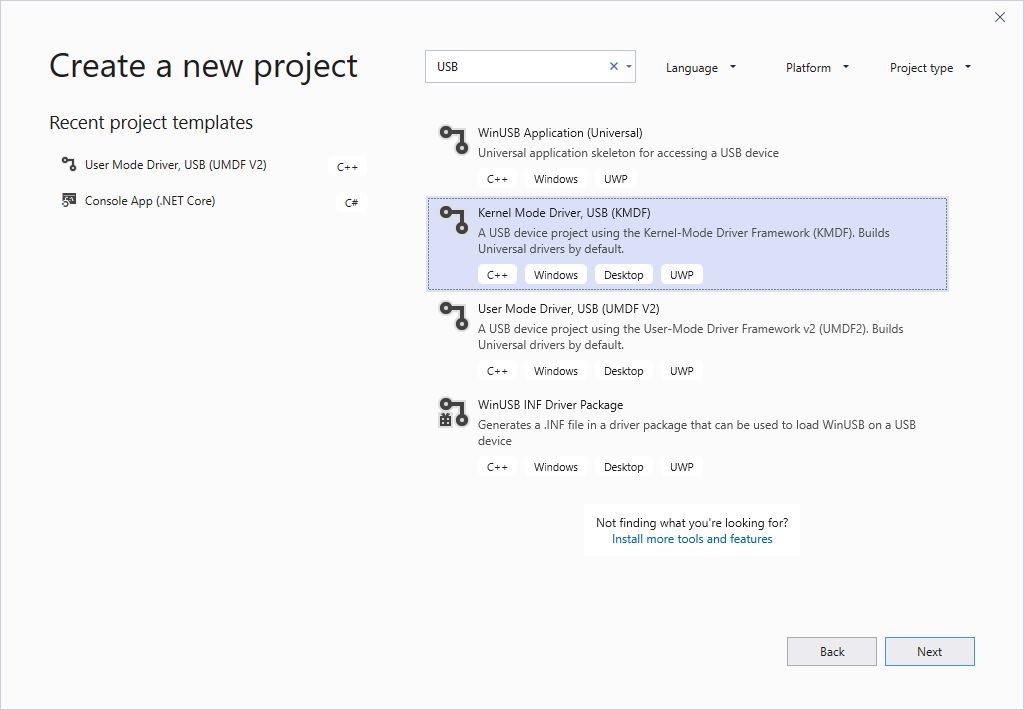Screen dimensions: 1024x710
Task: Click the WinUSB INF Driver Package icon
Action: pyautogui.click(x=453, y=413)
